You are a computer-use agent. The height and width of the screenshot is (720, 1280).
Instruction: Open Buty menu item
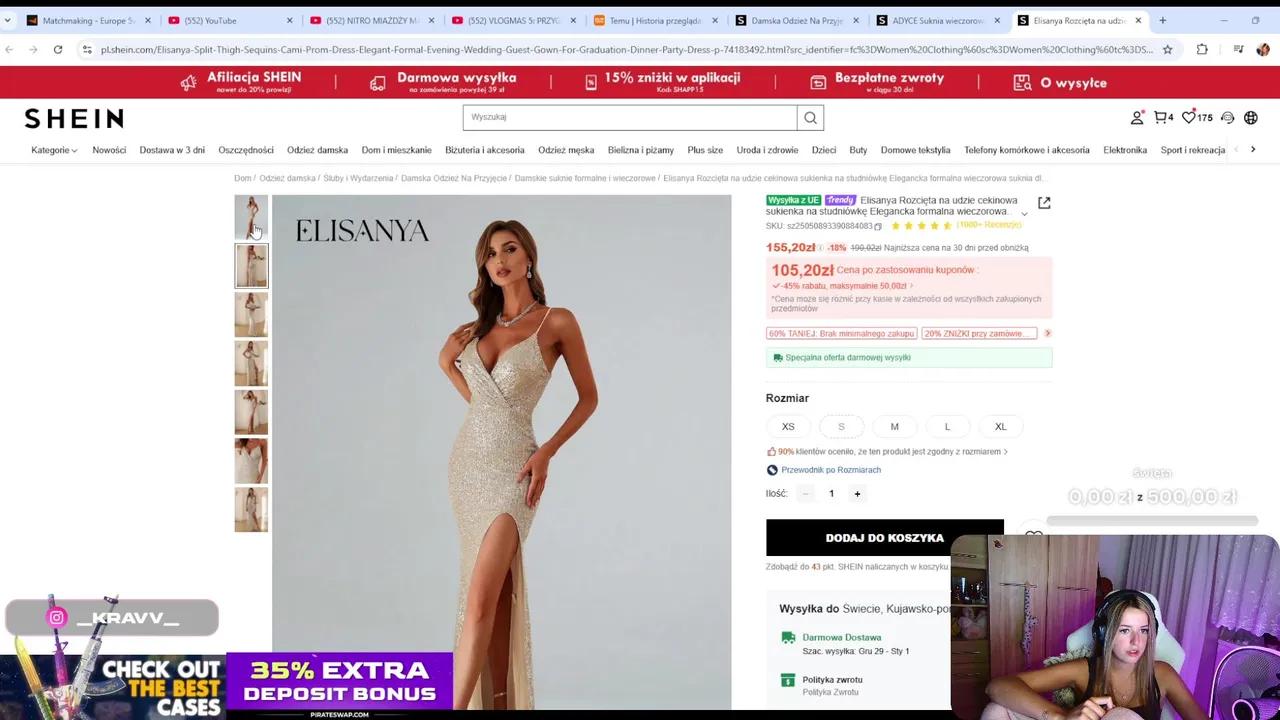click(x=858, y=150)
